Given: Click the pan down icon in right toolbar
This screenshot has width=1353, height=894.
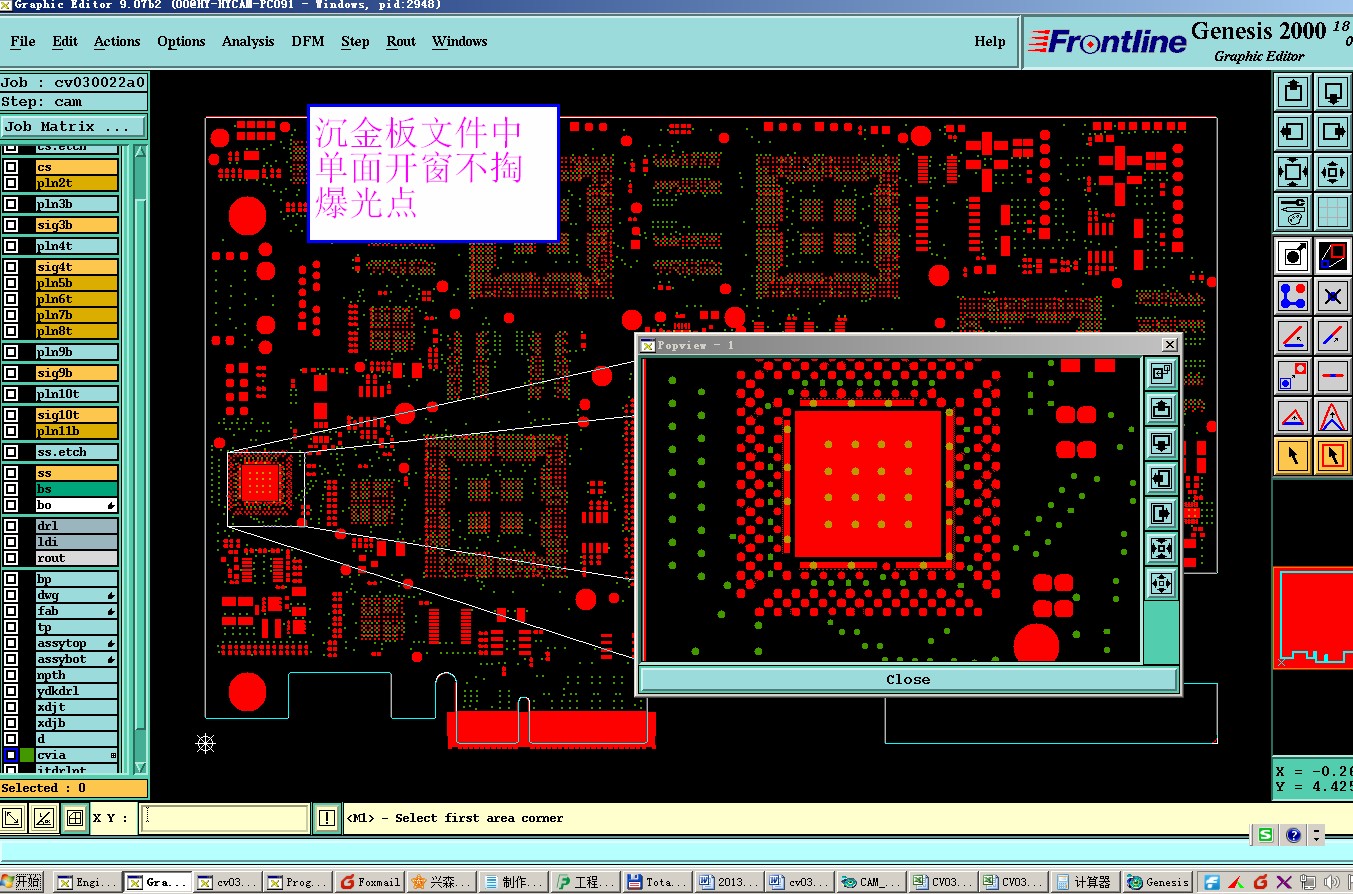Looking at the screenshot, I should tap(1332, 92).
